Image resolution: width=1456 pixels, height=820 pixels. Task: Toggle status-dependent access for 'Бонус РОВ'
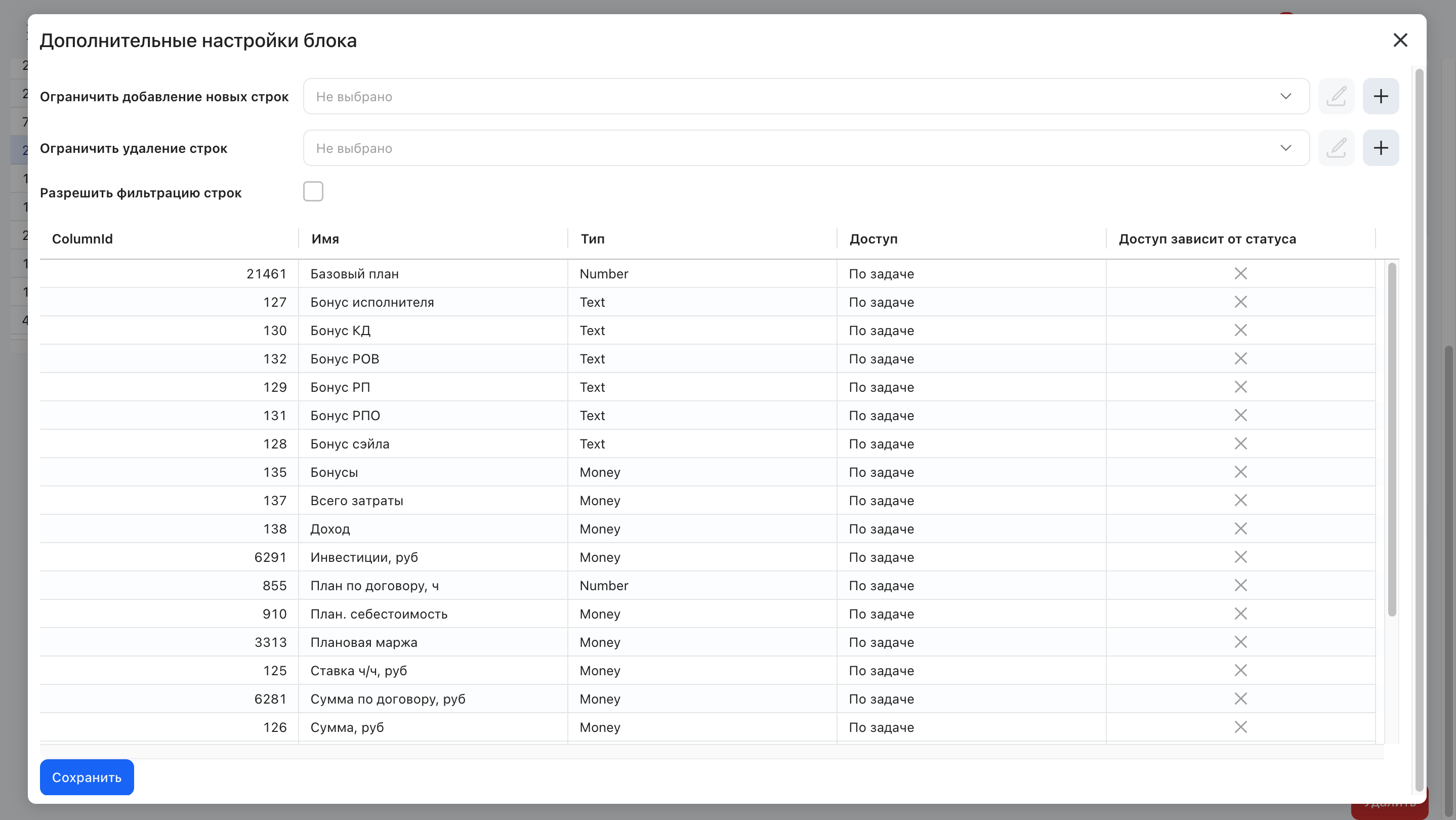[1240, 358]
